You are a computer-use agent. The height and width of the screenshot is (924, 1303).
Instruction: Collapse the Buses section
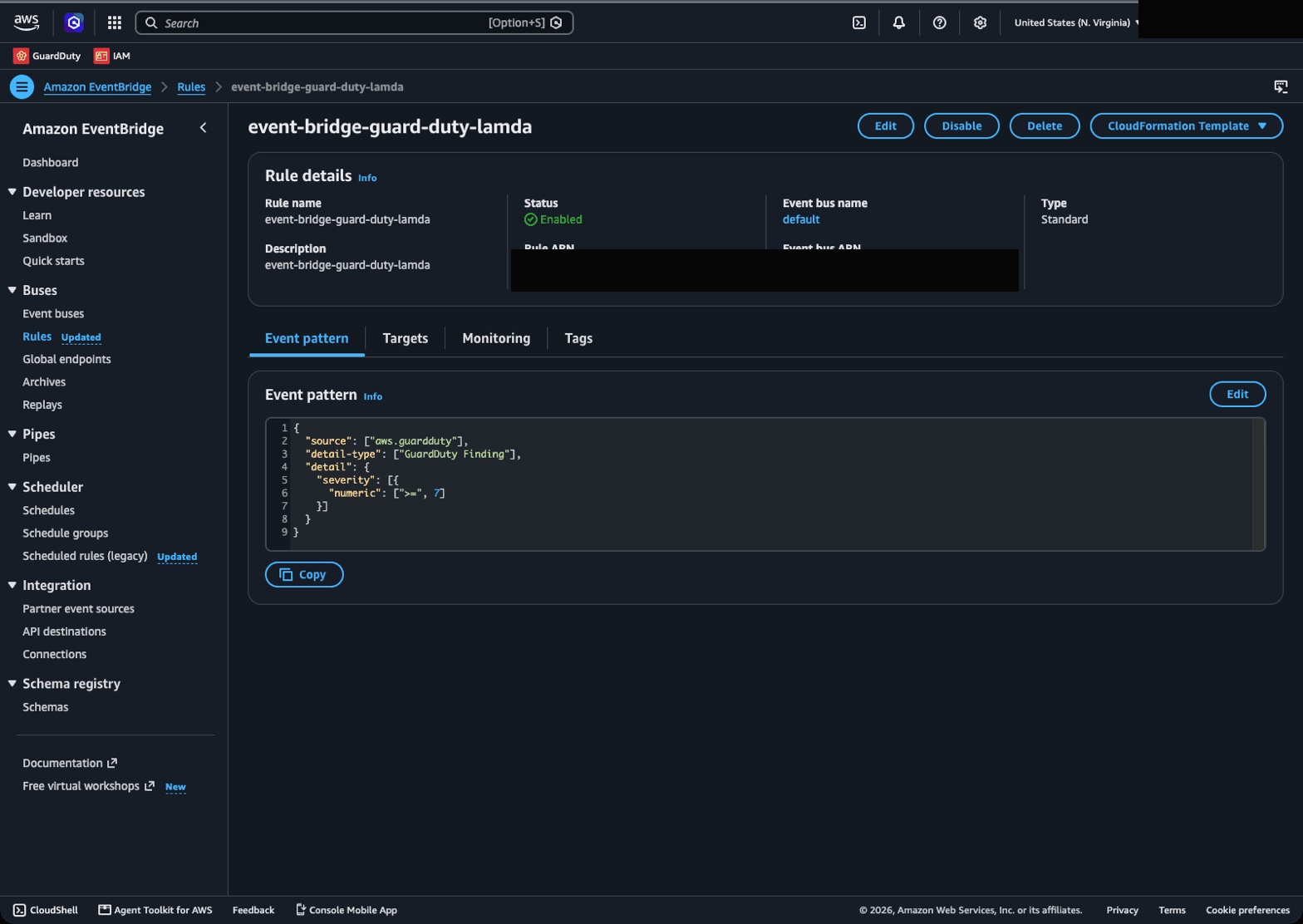pyautogui.click(x=12, y=290)
